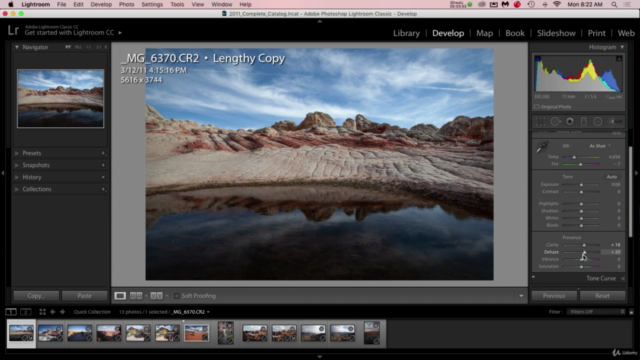Go forward to next photo arrow
Screen dimensions: 640x360
click(x=62, y=312)
